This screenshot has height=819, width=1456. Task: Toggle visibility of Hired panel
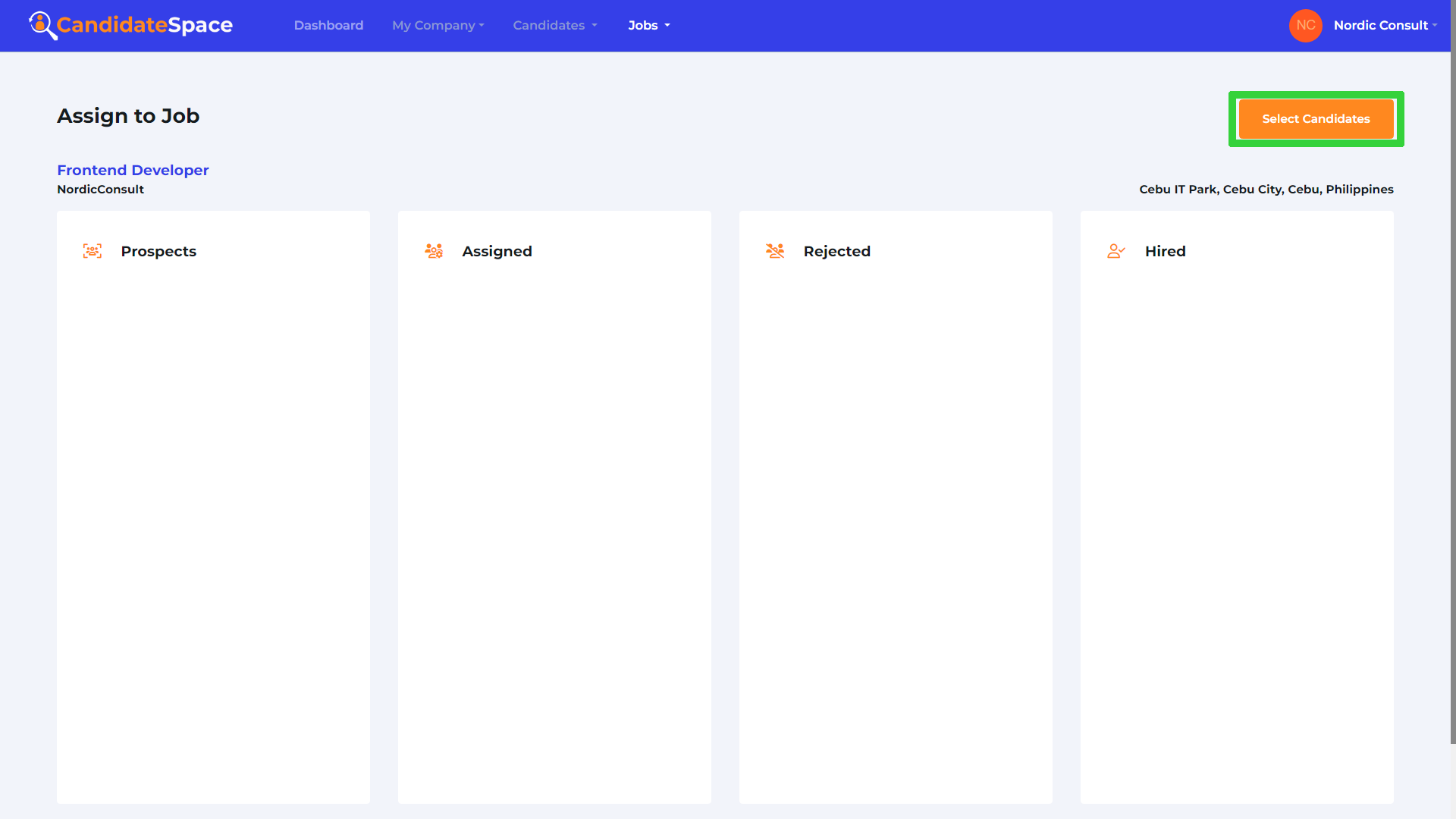tap(1165, 251)
